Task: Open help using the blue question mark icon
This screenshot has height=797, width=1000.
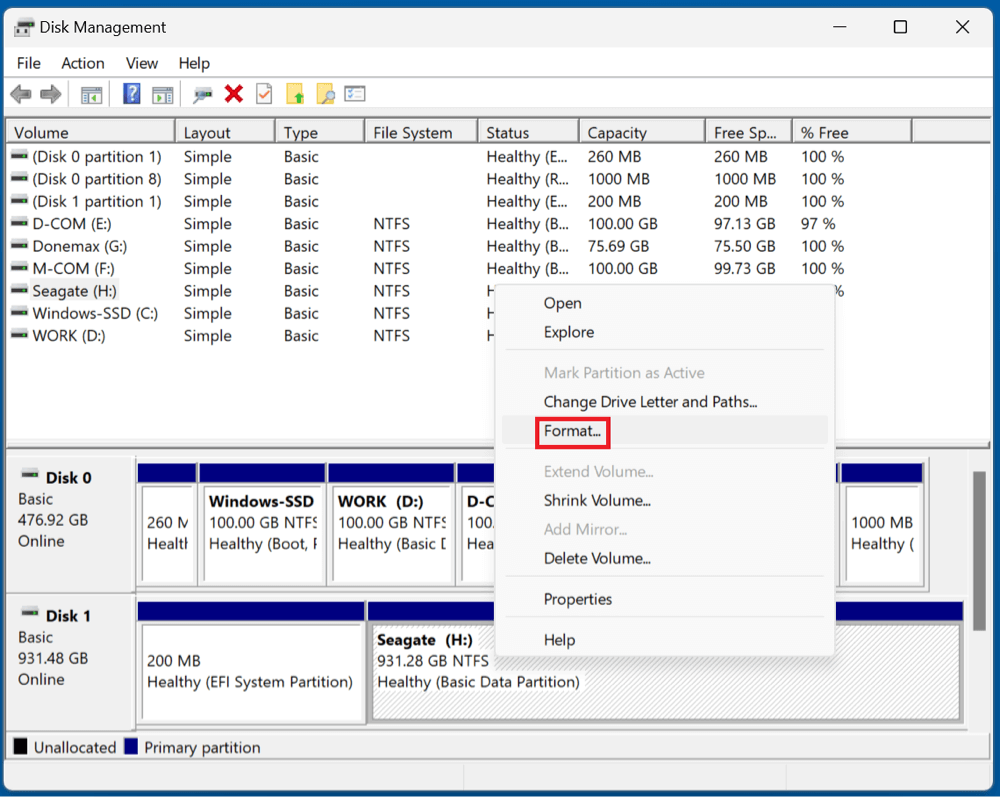Action: click(x=130, y=93)
